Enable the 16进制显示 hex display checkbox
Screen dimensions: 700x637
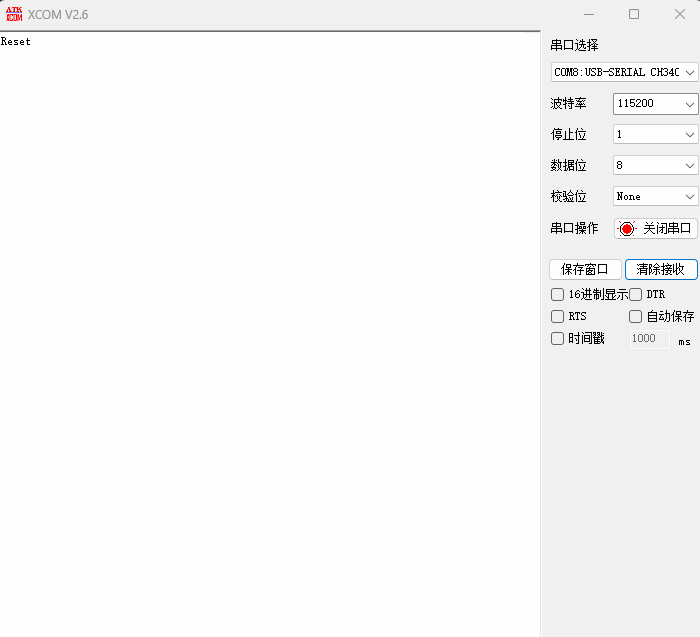[557, 295]
